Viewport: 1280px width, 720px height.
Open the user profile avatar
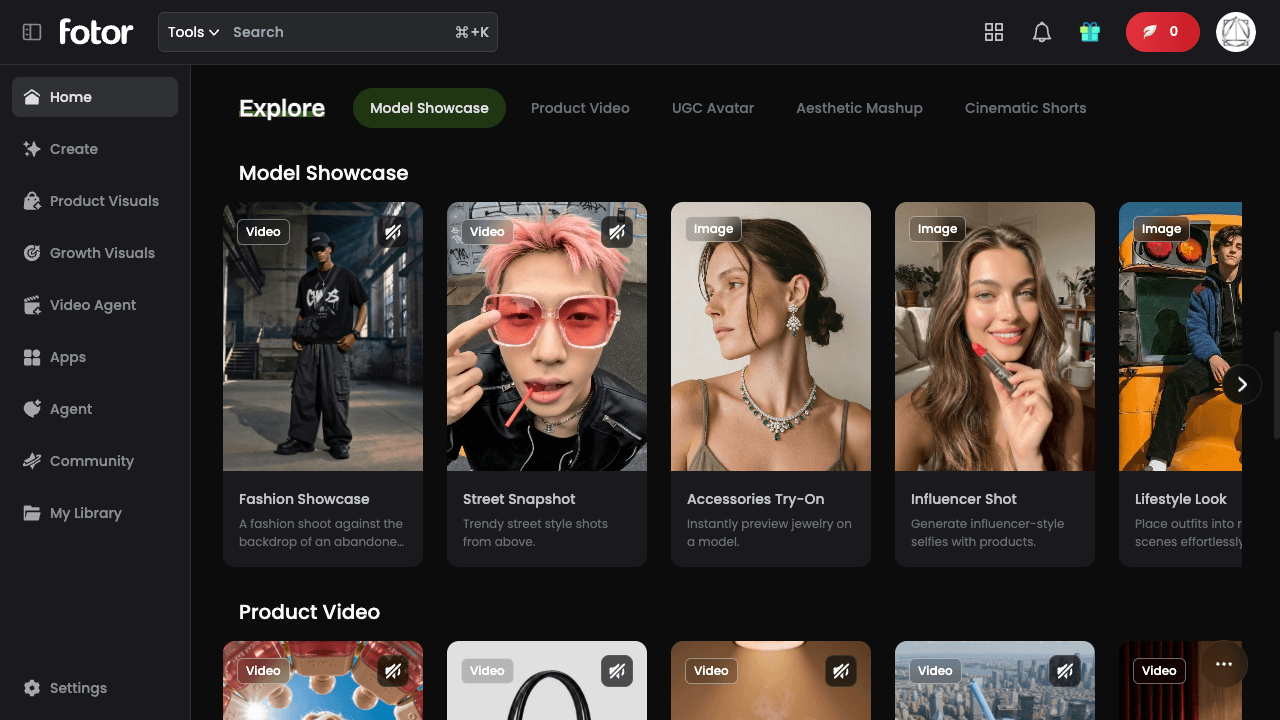[1236, 32]
